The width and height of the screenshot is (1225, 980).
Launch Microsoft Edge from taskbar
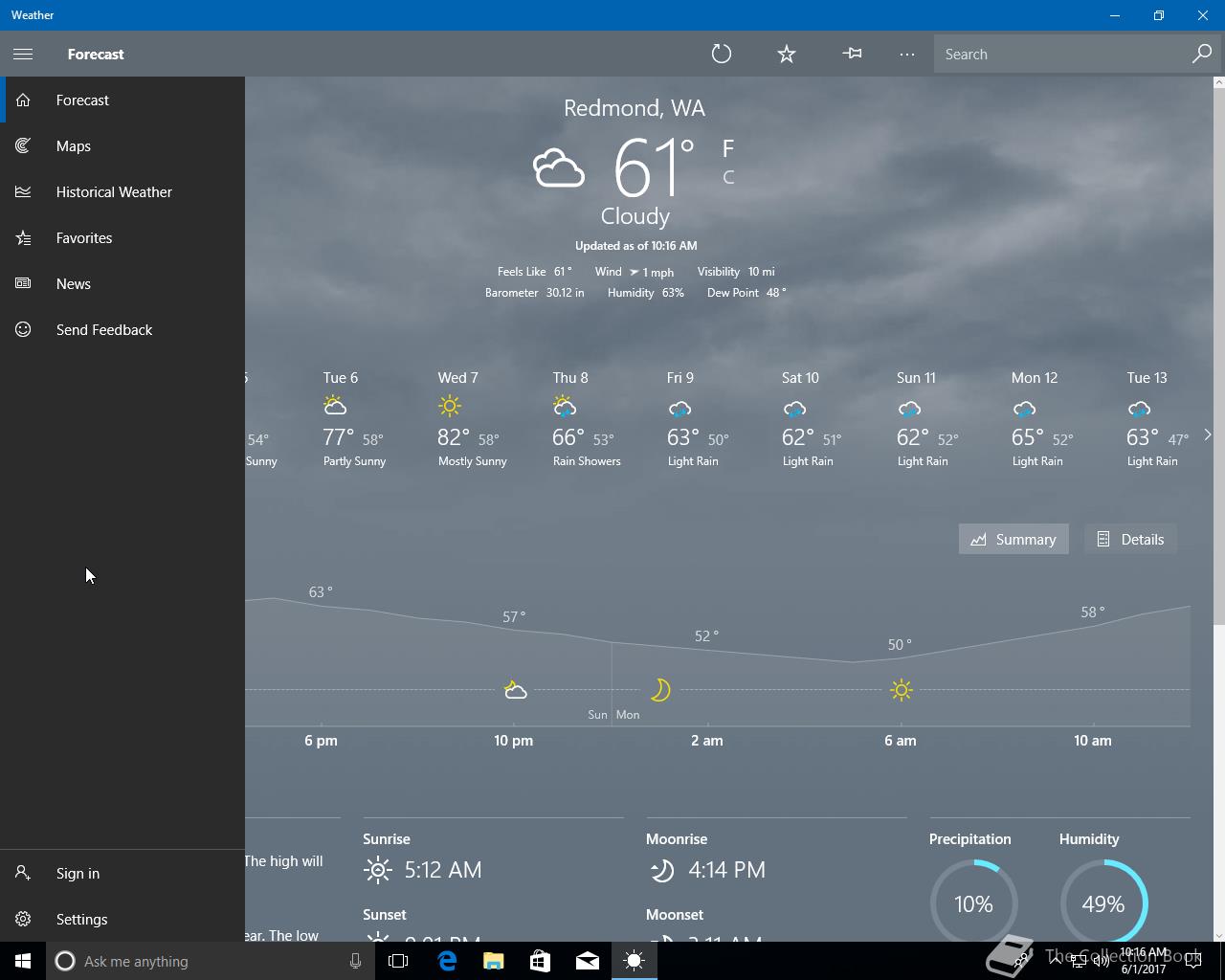pos(447,961)
